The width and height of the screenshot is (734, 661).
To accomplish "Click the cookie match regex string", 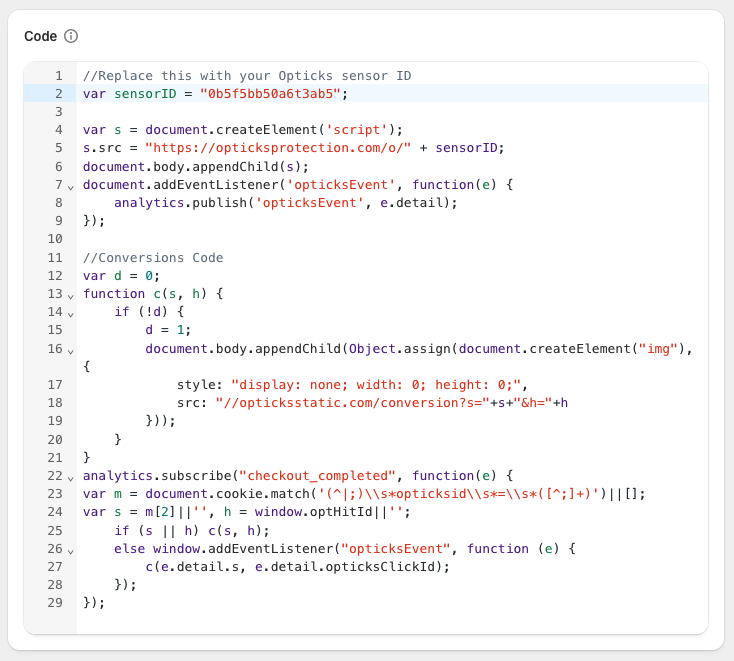I will click(x=459, y=494).
